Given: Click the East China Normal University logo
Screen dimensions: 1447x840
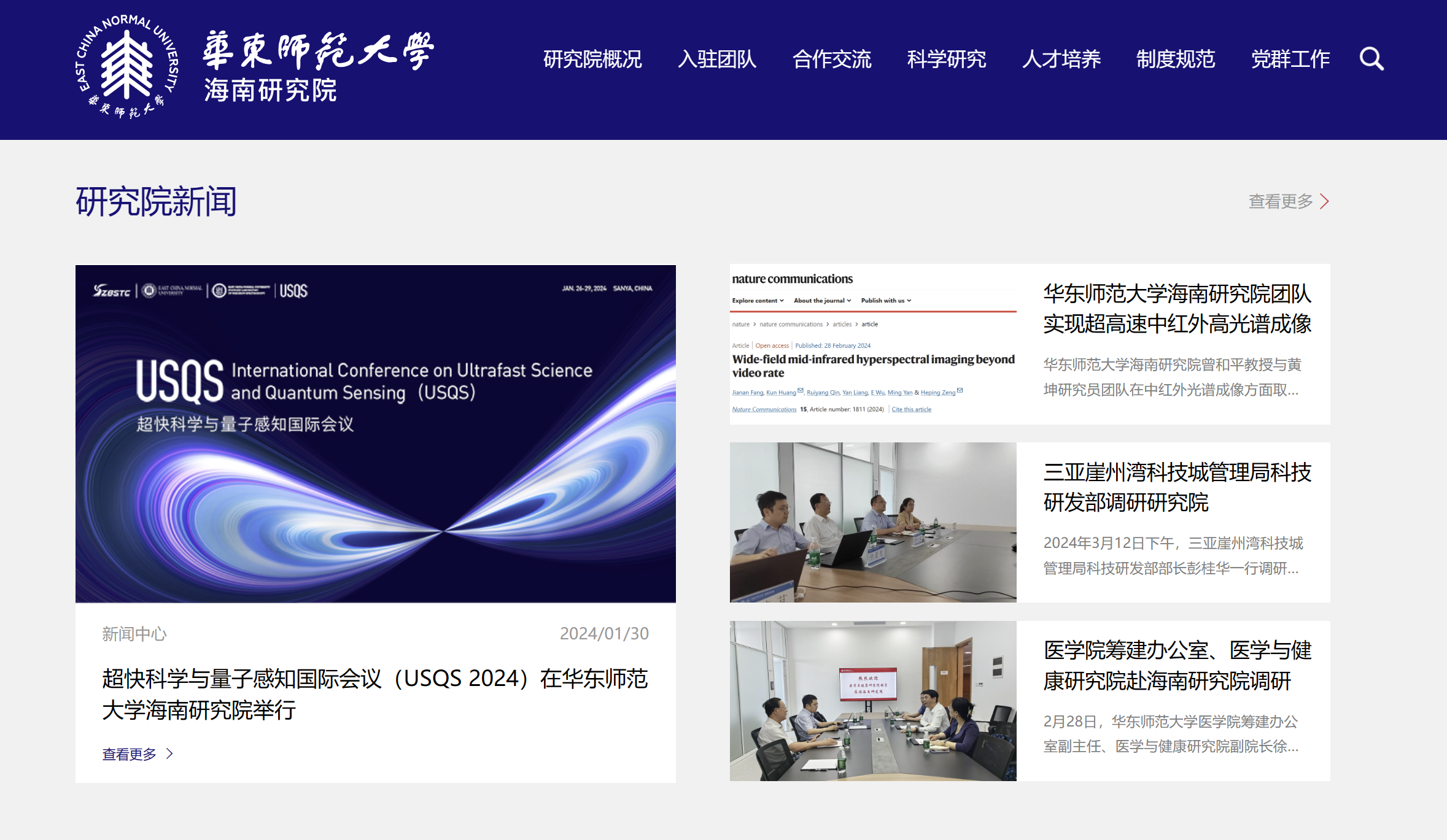Looking at the screenshot, I should [x=127, y=66].
